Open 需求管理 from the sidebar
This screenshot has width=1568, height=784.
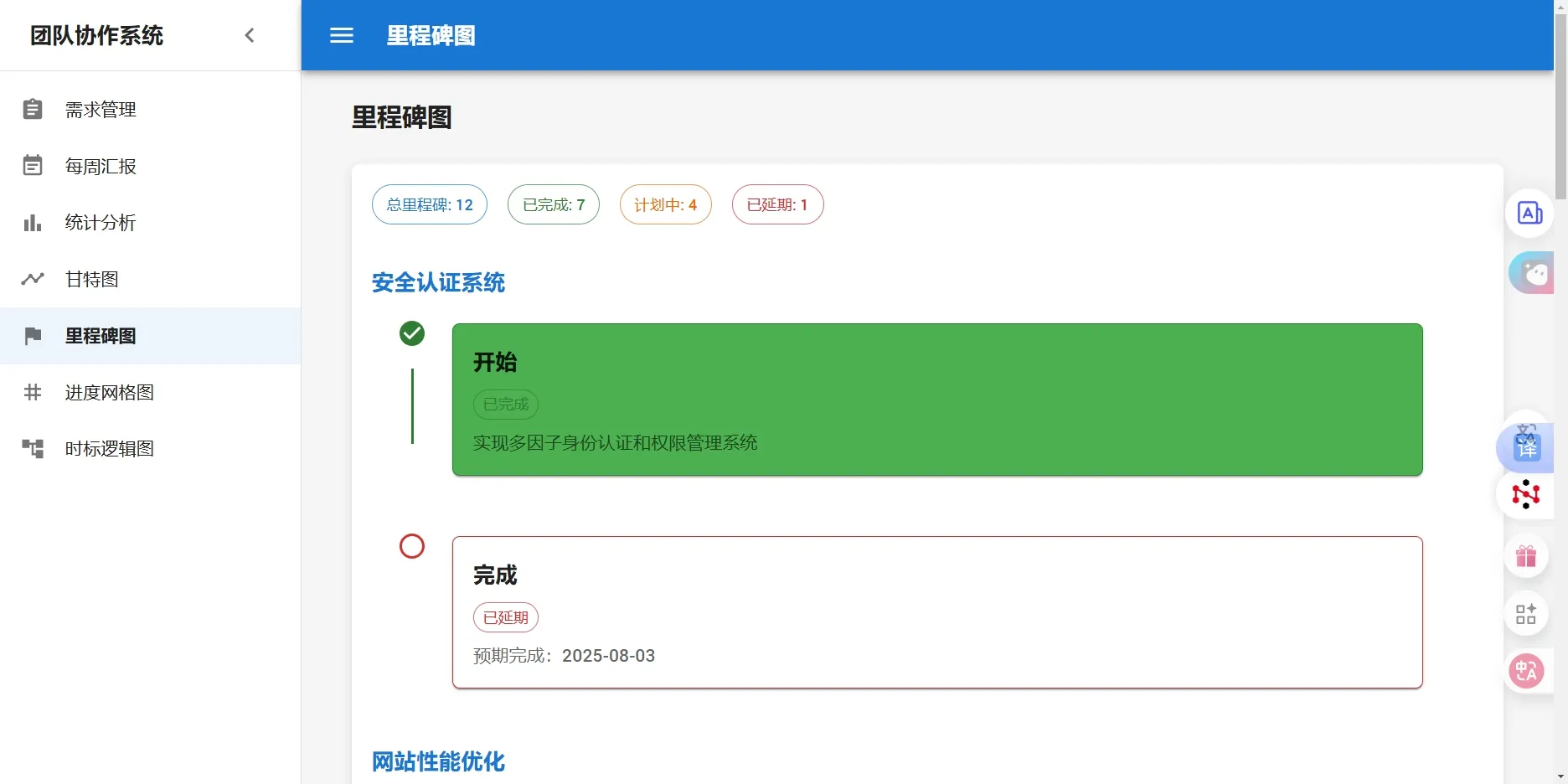point(101,110)
